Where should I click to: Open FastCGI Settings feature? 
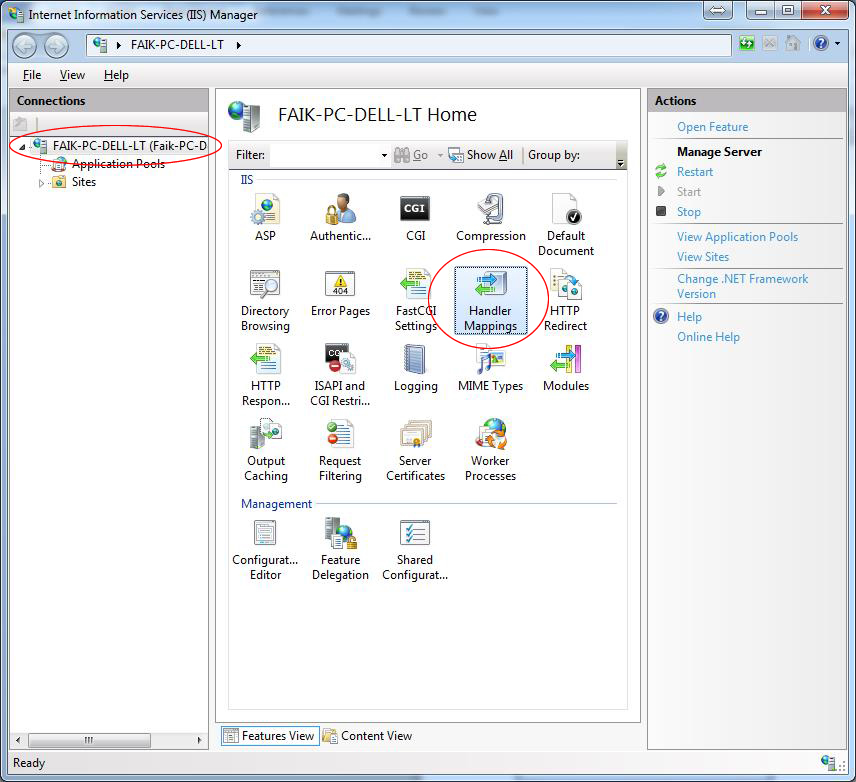click(415, 300)
